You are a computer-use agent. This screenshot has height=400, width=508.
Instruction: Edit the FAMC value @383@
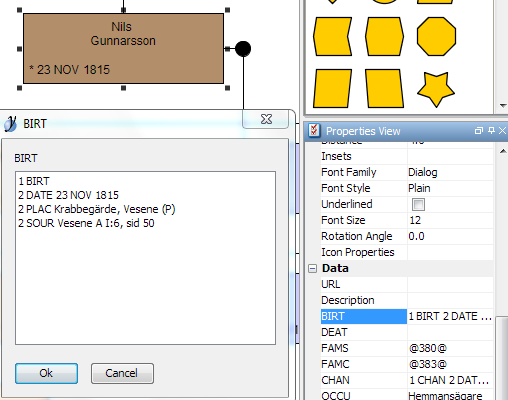pyautogui.click(x=450, y=364)
